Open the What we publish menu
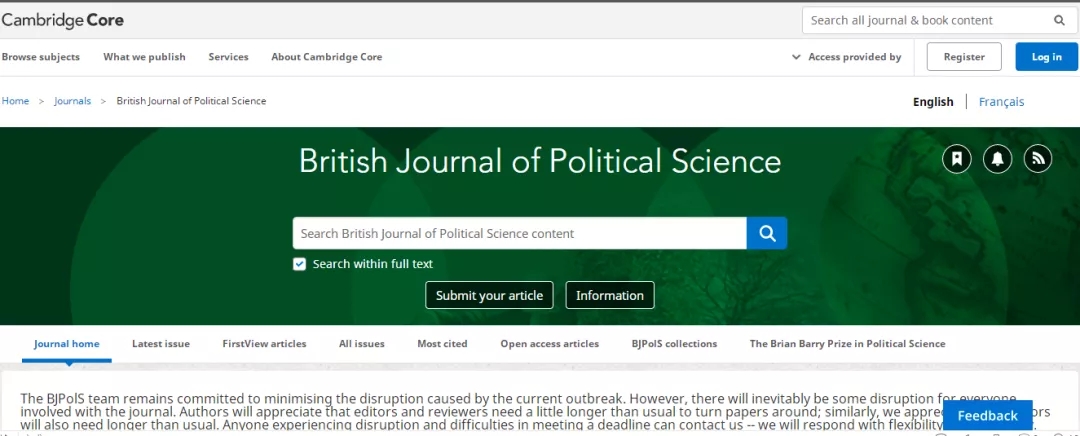The width and height of the screenshot is (1080, 436). click(144, 57)
